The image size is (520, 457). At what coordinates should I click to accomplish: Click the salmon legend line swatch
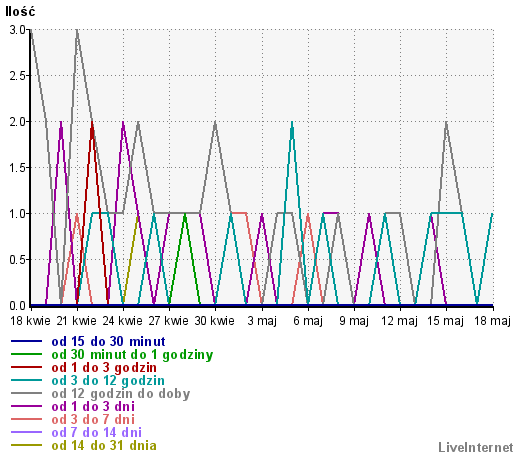coord(26,419)
